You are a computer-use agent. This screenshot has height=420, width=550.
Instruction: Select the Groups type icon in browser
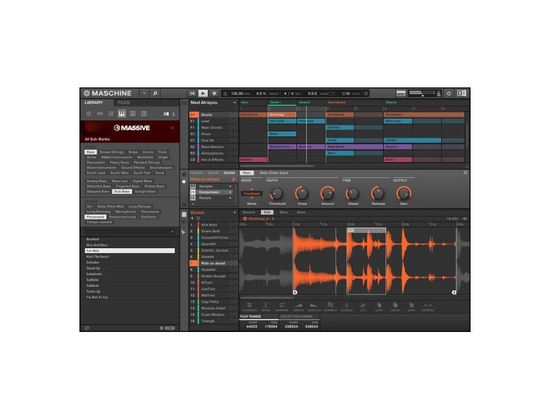(100, 114)
